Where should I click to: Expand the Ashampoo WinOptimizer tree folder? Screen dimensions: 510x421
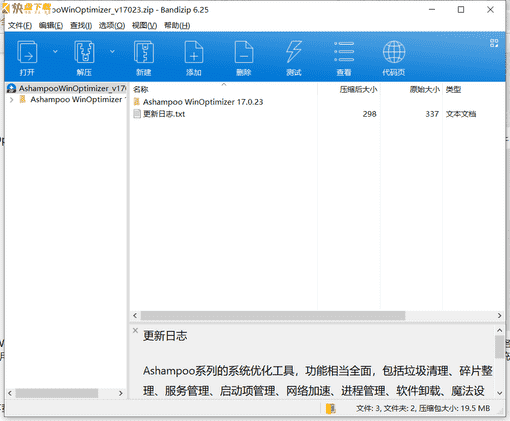tap(12, 100)
